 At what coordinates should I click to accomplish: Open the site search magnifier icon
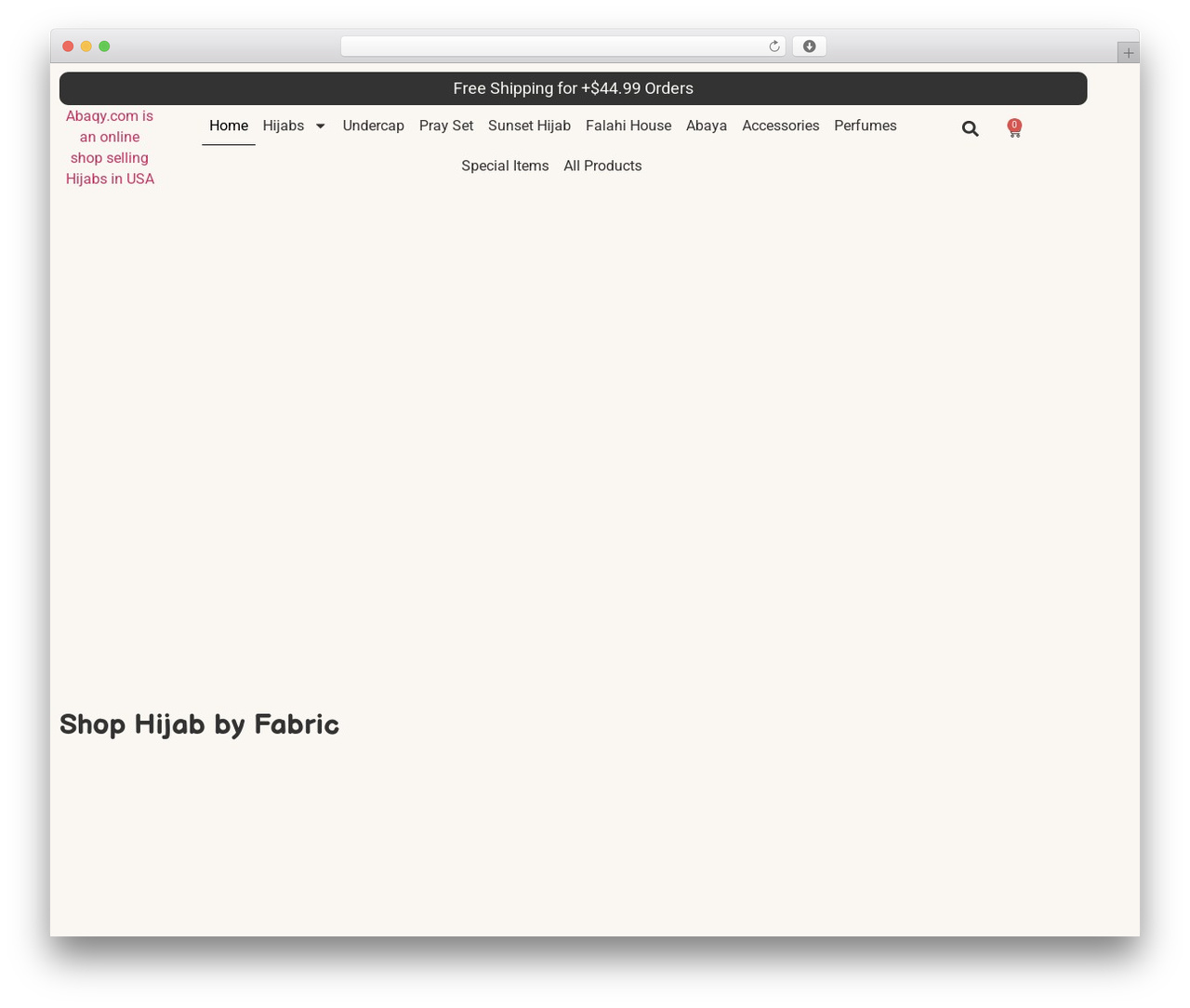[x=970, y=128]
